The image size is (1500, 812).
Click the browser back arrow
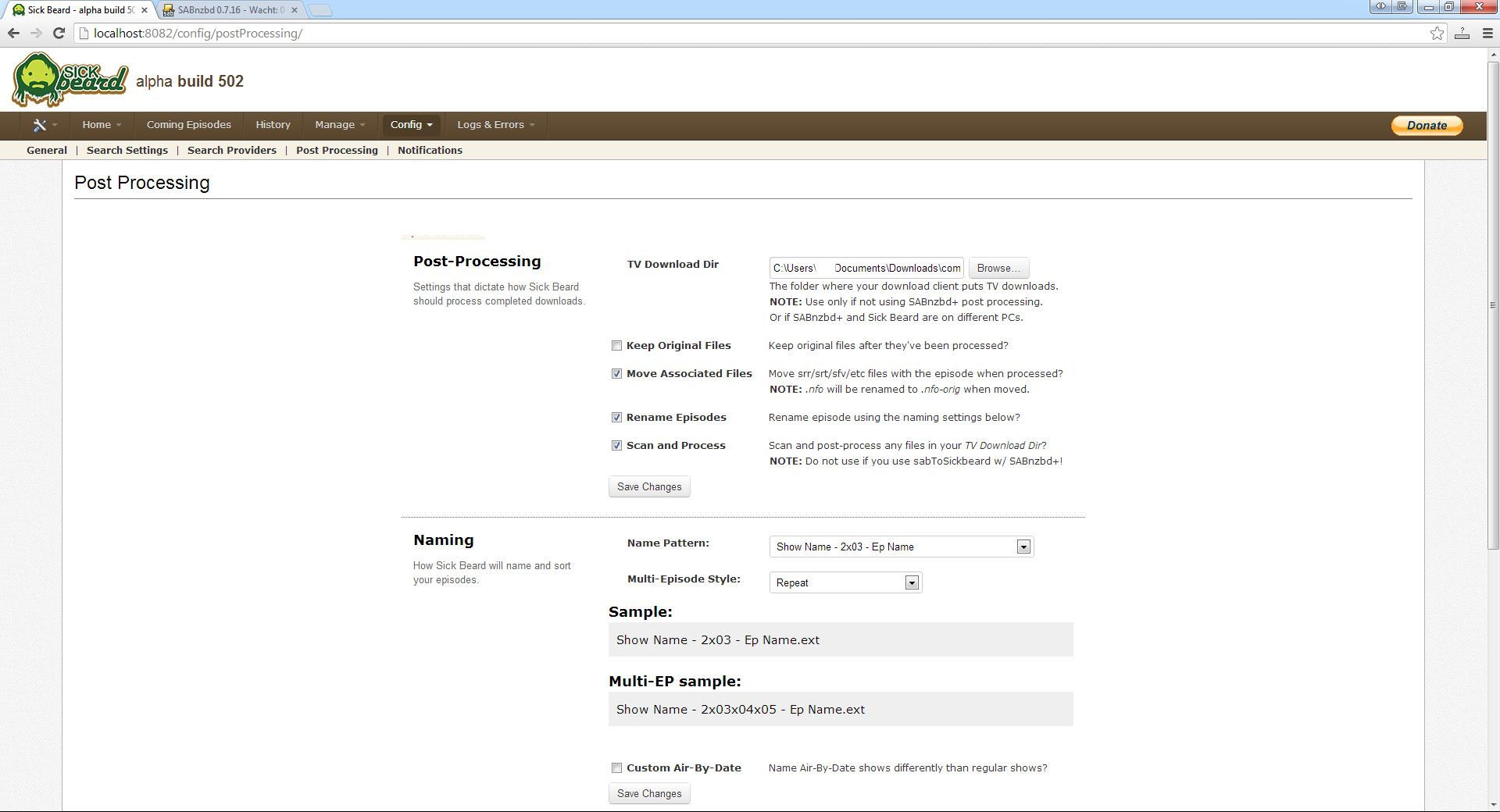coord(13,33)
